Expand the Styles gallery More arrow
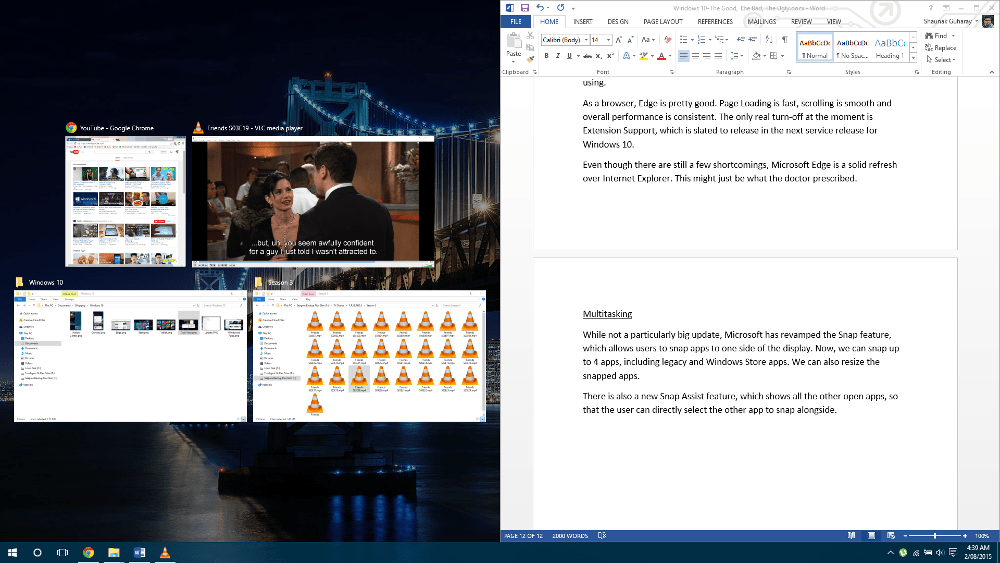The height and width of the screenshot is (563, 1000). tap(913, 58)
